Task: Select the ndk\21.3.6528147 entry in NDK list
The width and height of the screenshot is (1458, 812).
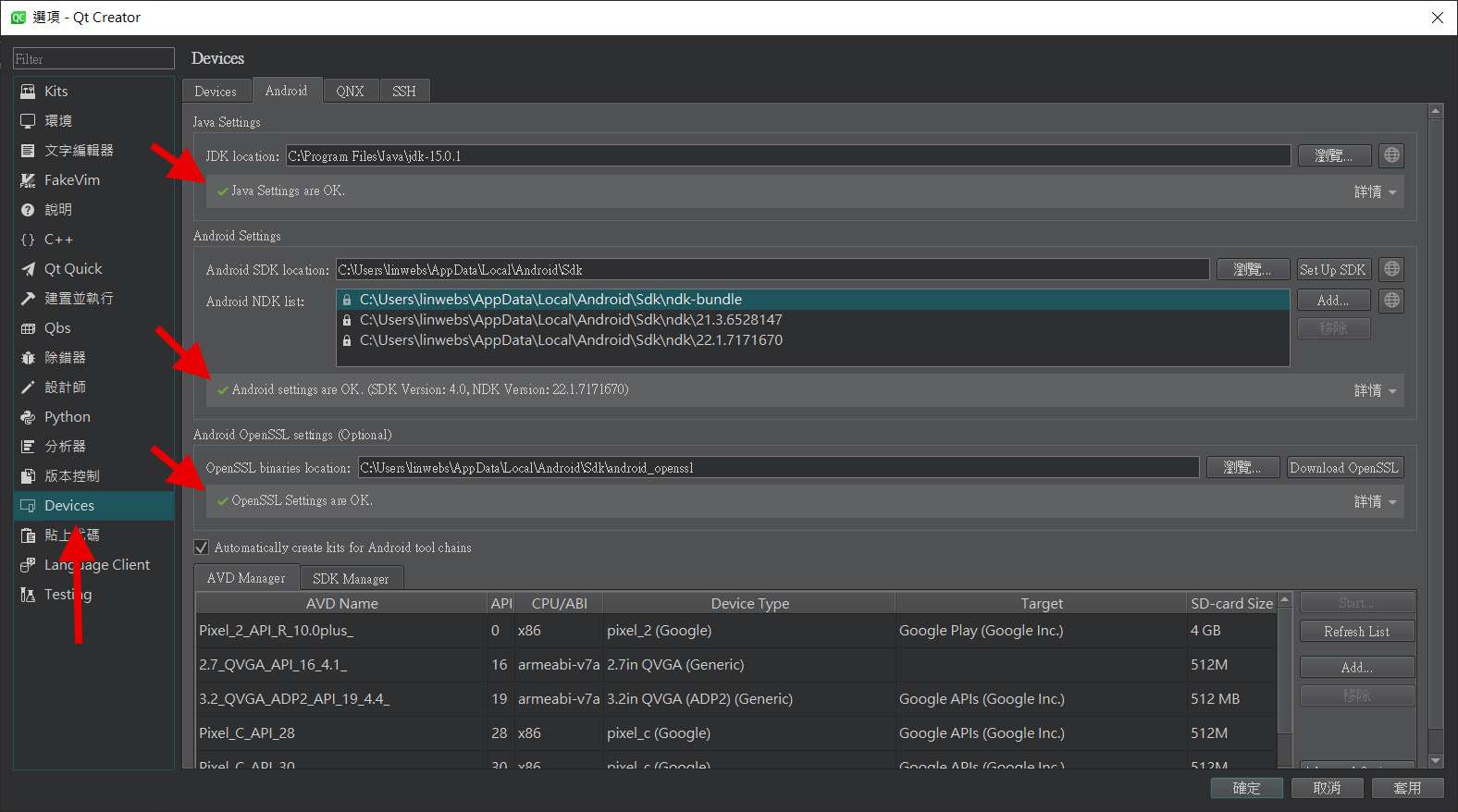Action: (571, 320)
